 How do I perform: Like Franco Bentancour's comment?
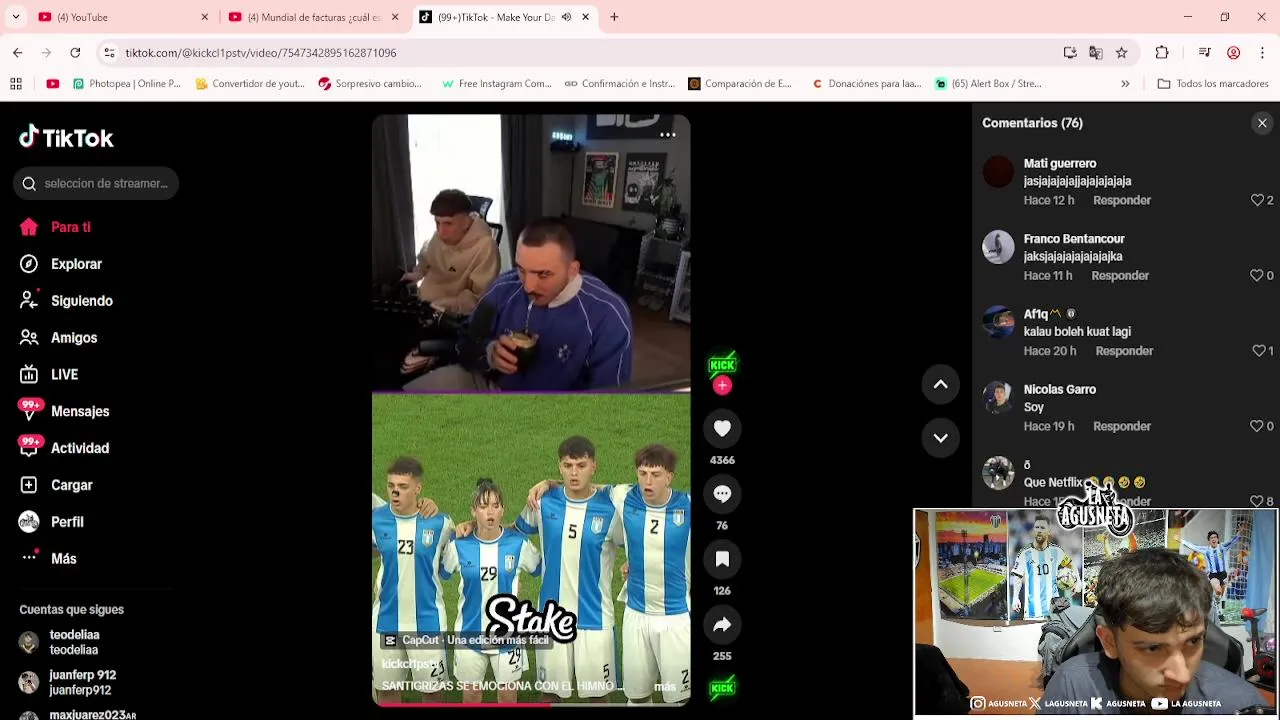[x=1257, y=276]
